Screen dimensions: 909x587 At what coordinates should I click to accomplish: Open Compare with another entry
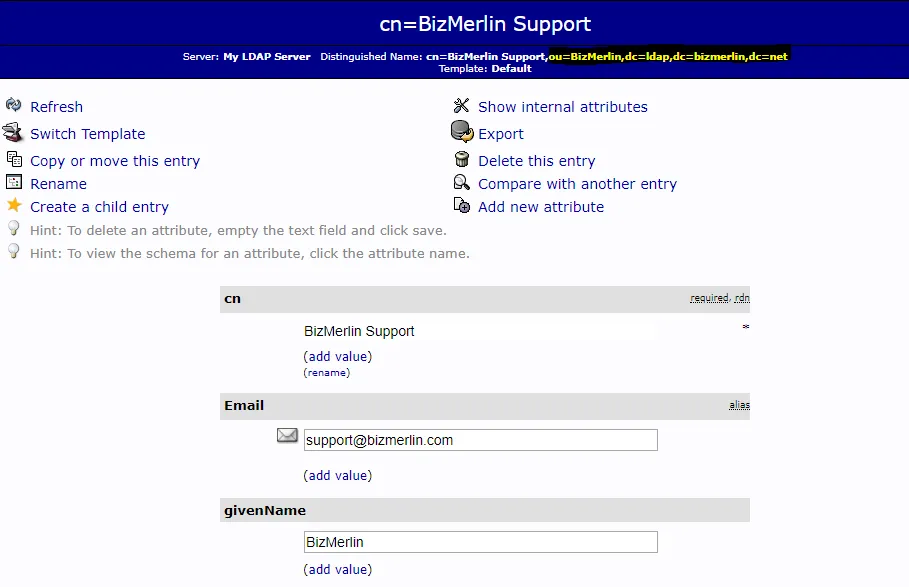click(577, 184)
